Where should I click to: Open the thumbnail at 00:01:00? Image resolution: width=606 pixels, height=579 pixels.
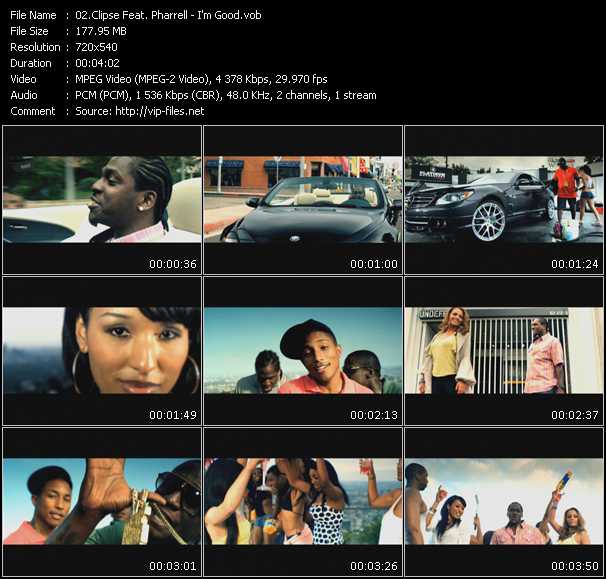click(303, 199)
